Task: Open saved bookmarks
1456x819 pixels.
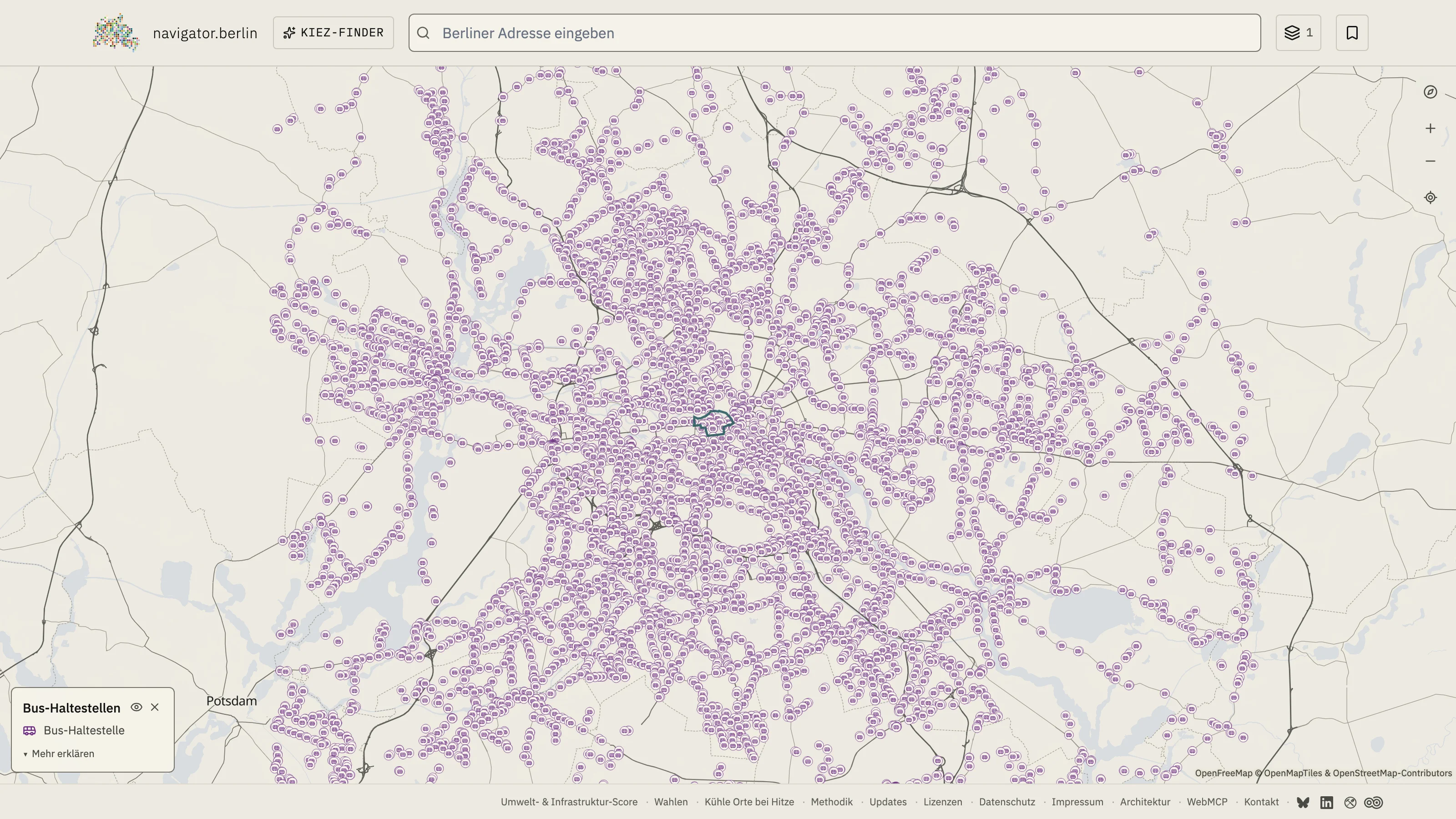Action: pos(1352,33)
